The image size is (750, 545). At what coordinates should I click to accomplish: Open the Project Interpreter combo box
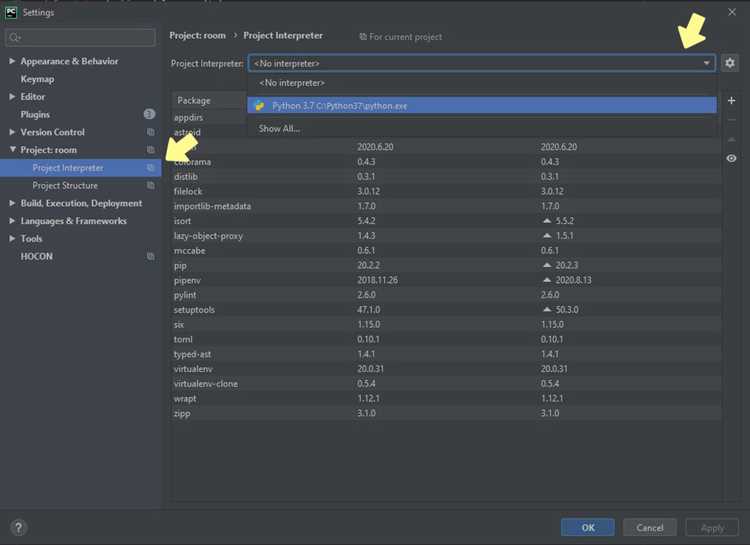pos(482,63)
